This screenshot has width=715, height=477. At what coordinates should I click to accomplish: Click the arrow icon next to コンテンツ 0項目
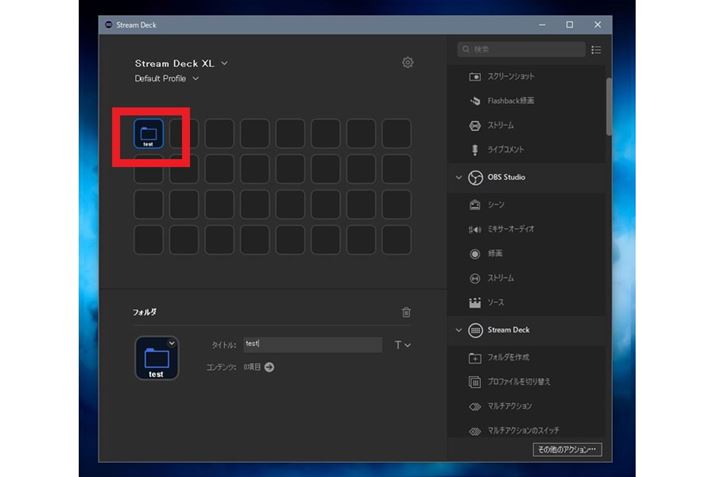point(269,367)
